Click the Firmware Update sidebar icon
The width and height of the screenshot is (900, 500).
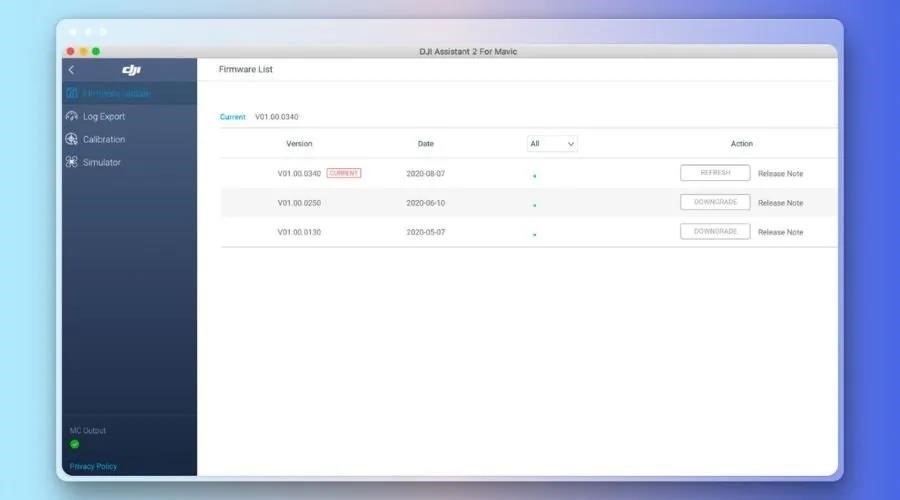72,93
